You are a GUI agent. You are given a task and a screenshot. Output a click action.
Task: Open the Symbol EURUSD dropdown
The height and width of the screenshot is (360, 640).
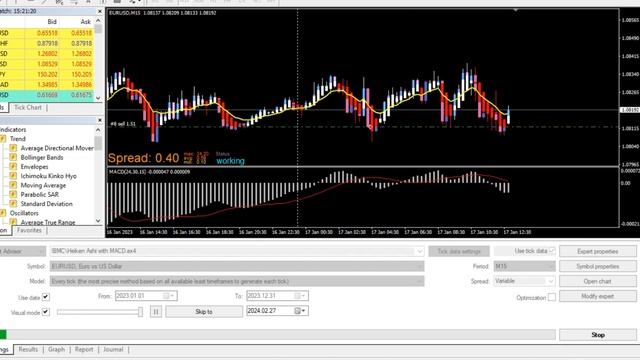coord(420,267)
